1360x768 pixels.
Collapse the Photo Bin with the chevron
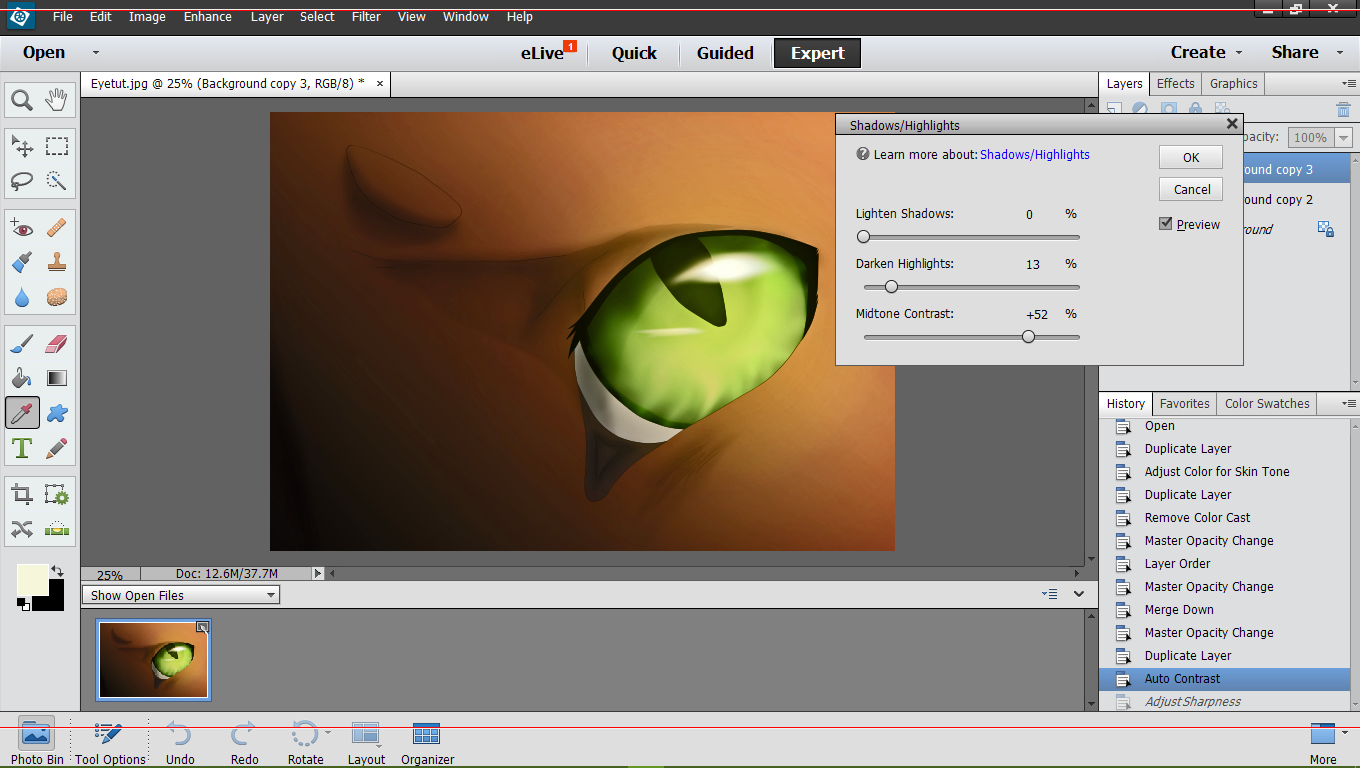click(x=1079, y=594)
